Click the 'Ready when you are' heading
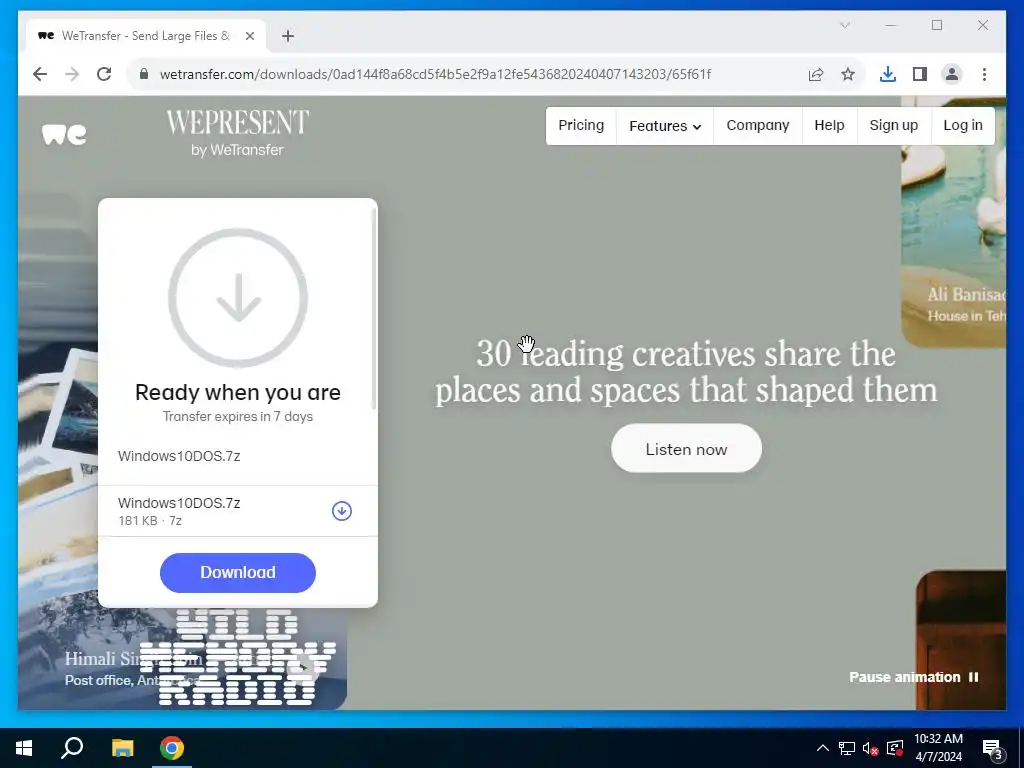Viewport: 1024px width, 768px height. pos(238,392)
